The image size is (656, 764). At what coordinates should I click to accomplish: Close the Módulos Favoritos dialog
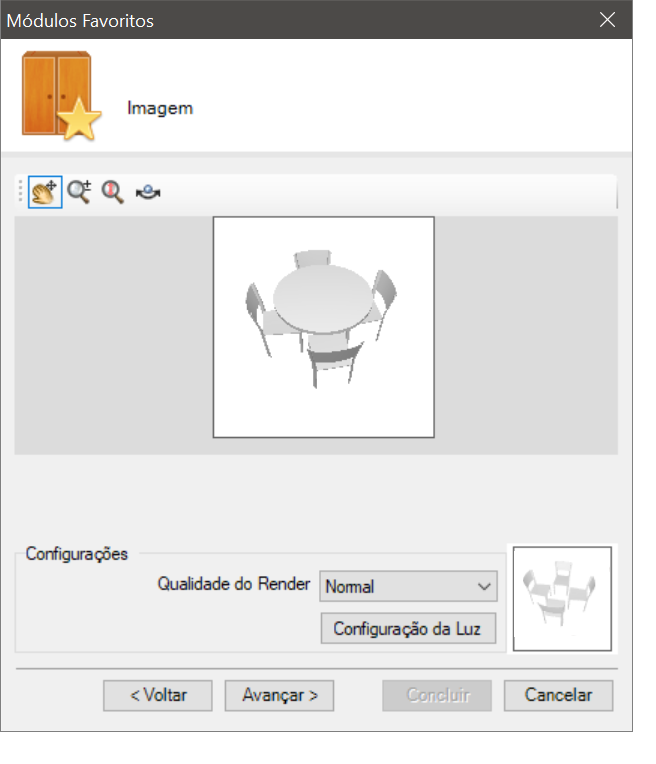click(607, 20)
